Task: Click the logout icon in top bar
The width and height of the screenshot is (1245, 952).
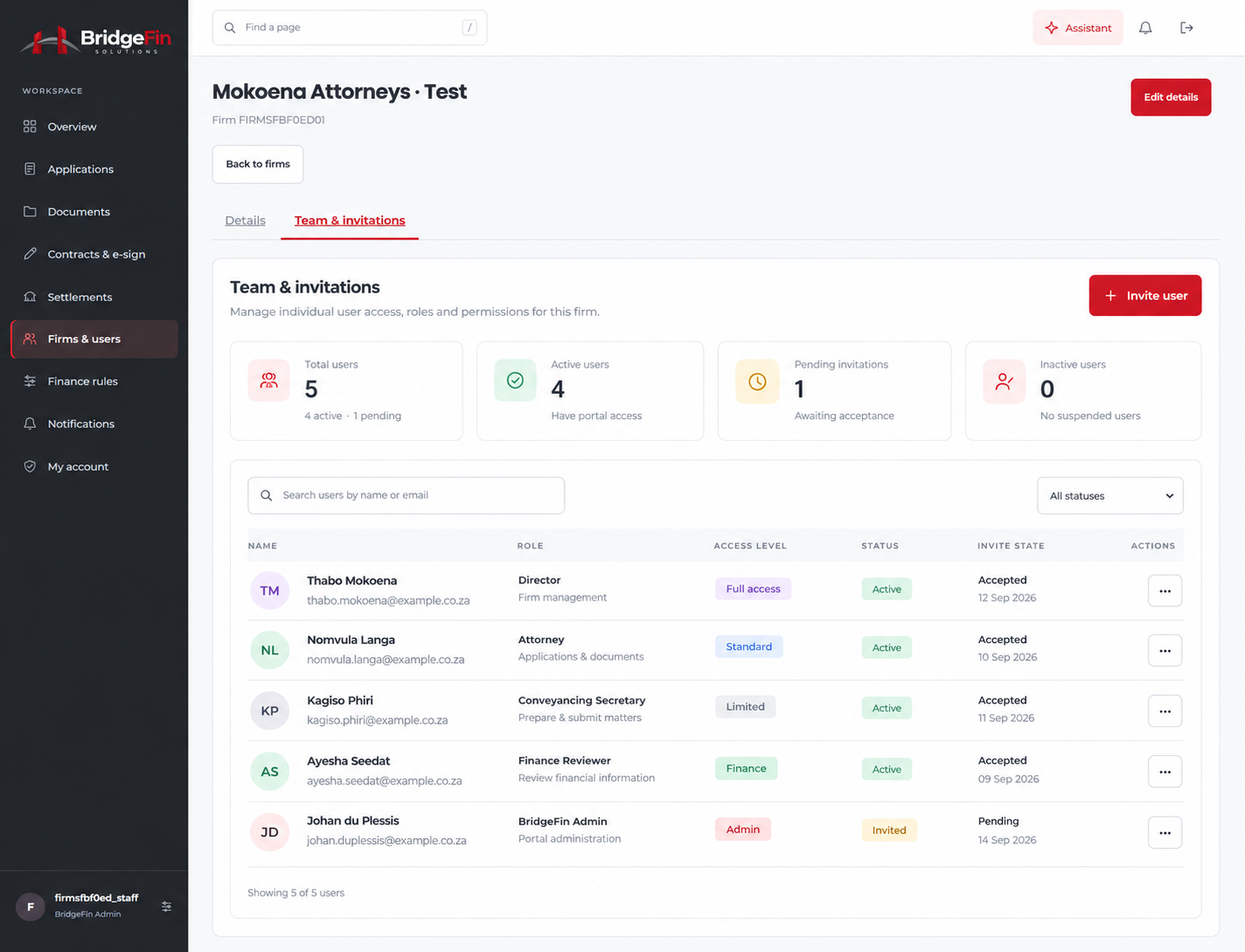Action: [x=1187, y=28]
